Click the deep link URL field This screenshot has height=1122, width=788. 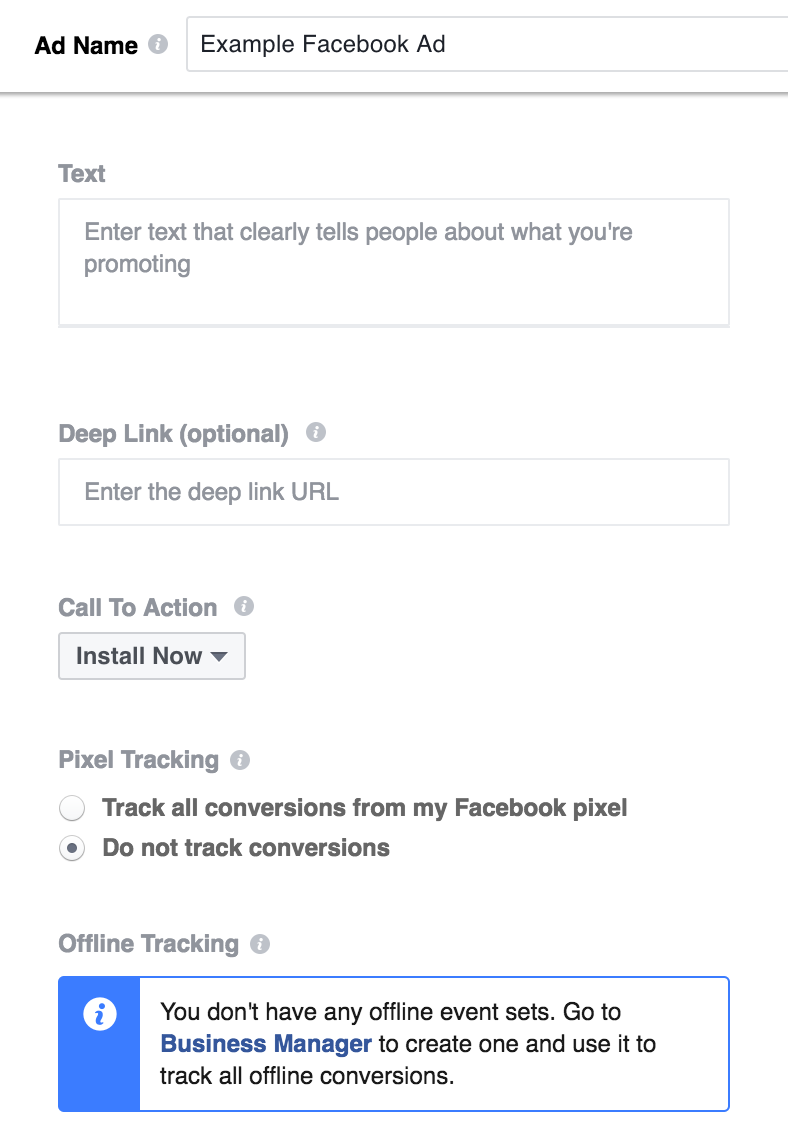point(393,492)
